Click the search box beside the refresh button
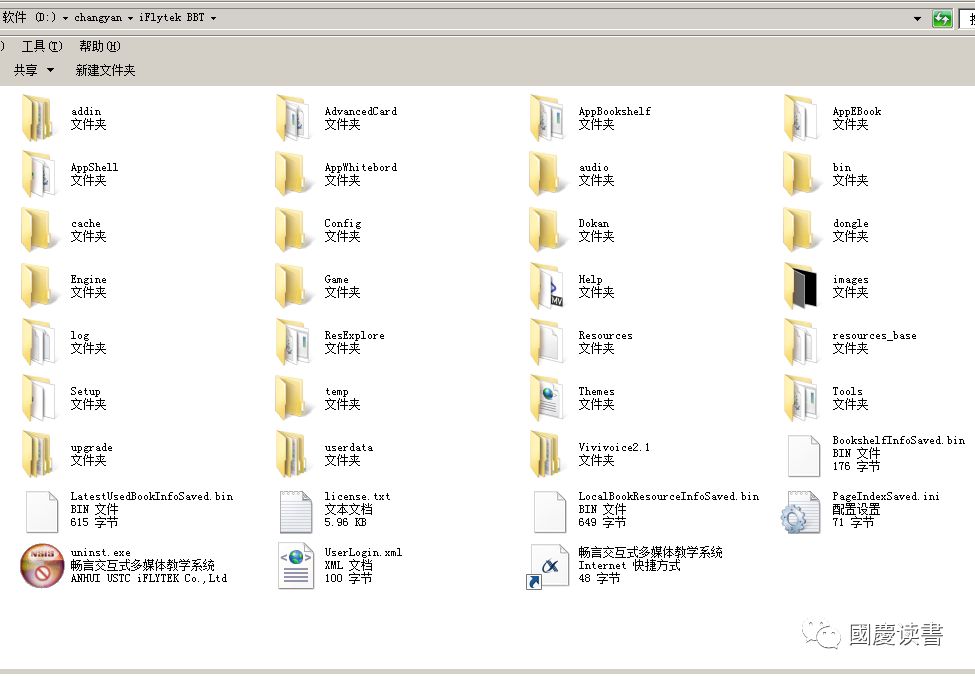975x677 pixels. click(x=967, y=19)
